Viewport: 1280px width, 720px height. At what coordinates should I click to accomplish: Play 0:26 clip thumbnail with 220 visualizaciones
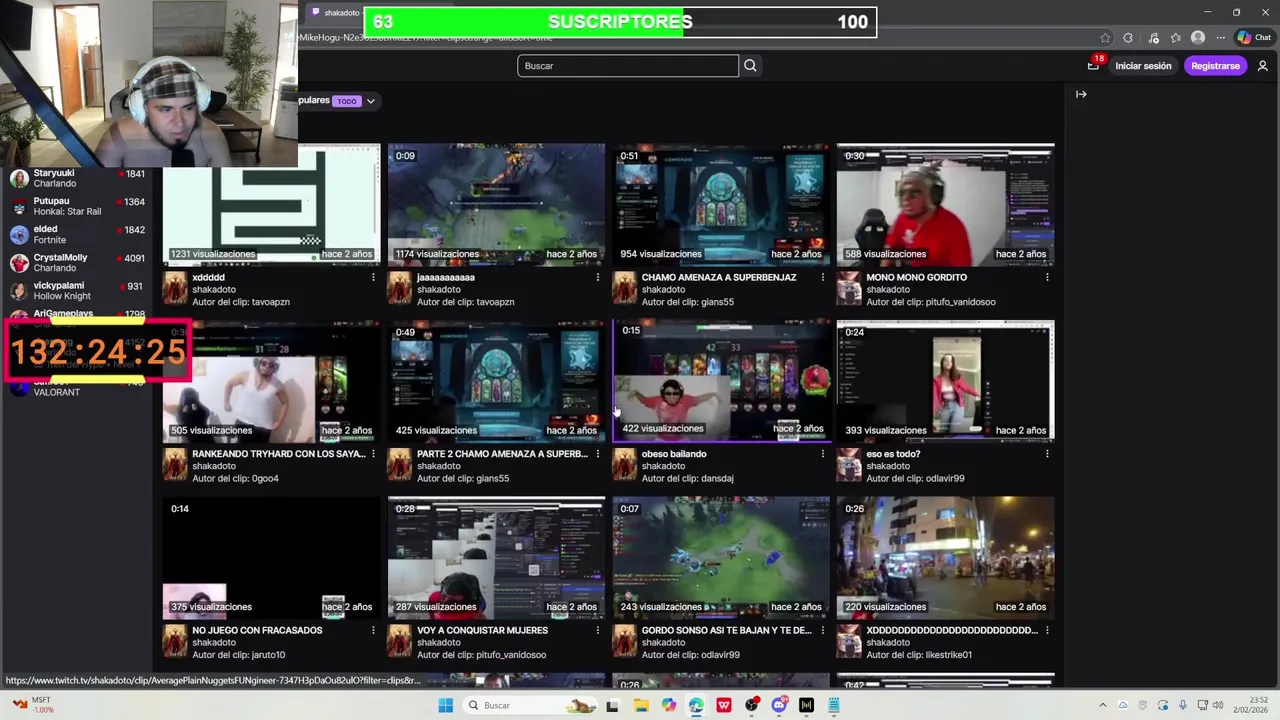point(945,557)
